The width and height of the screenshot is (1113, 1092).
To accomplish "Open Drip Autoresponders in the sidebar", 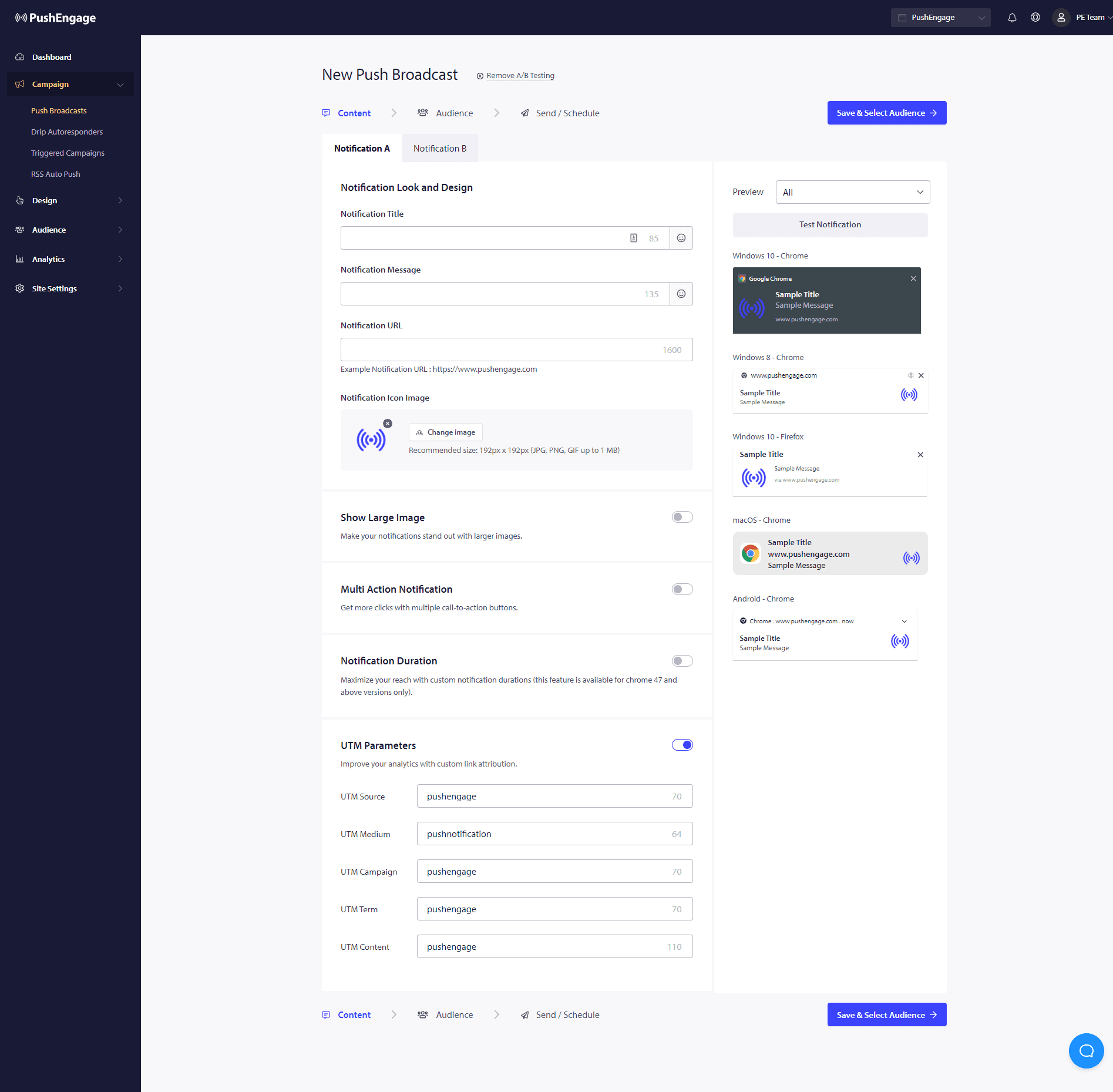I will tap(67, 132).
